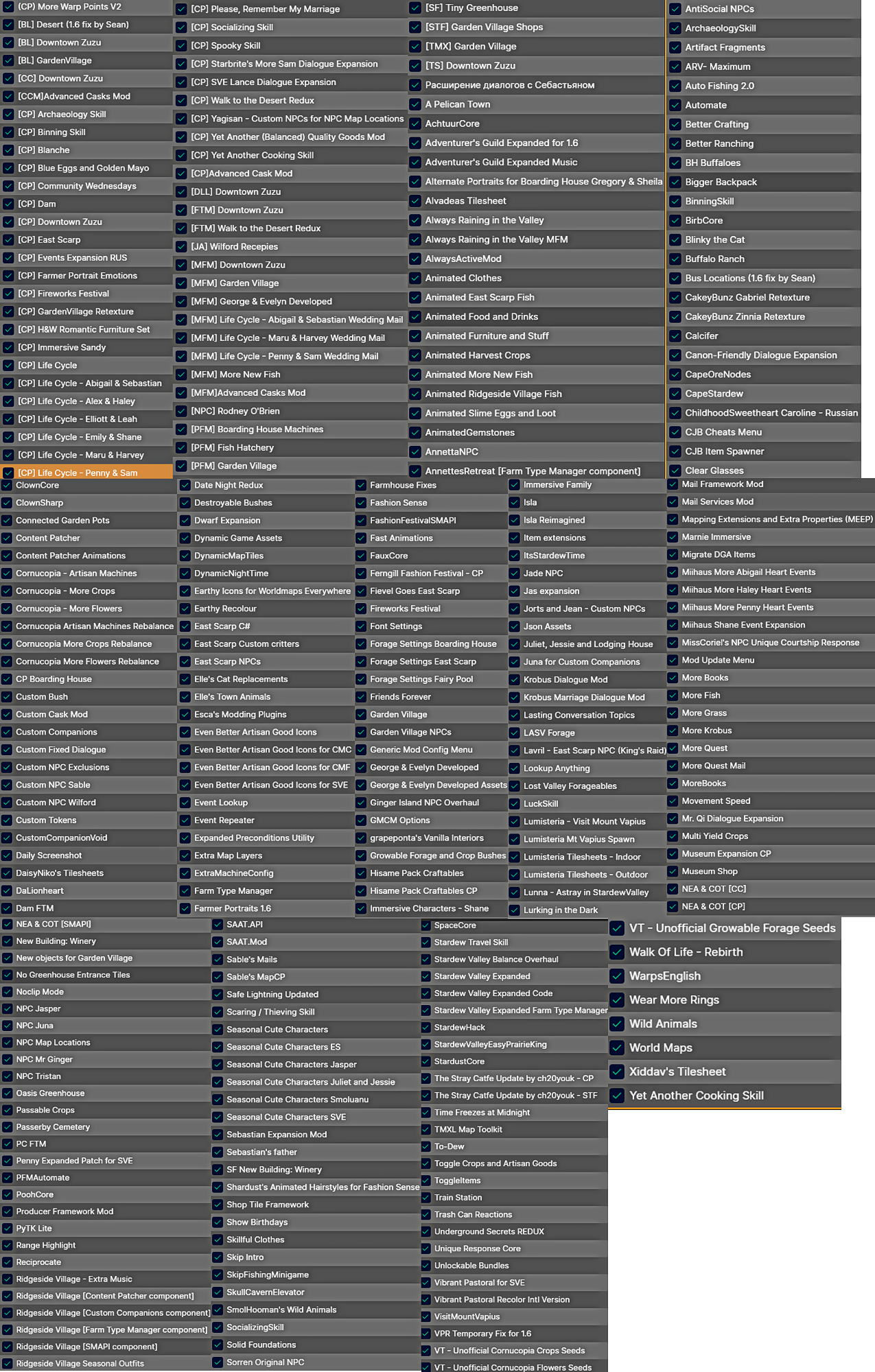Viewport: 875px width, 1372px height.
Task: Select the Ginger Island NPC Overhaul row
Action: (x=430, y=803)
